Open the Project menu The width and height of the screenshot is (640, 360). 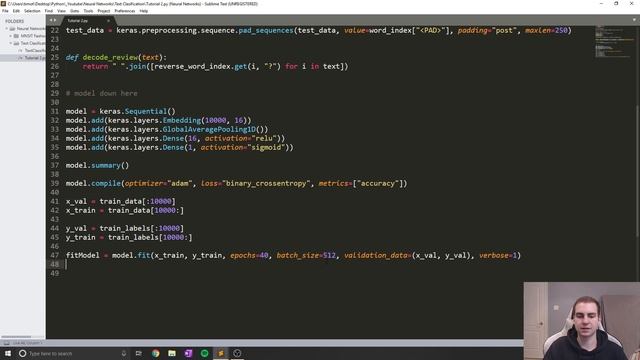coord(104,11)
